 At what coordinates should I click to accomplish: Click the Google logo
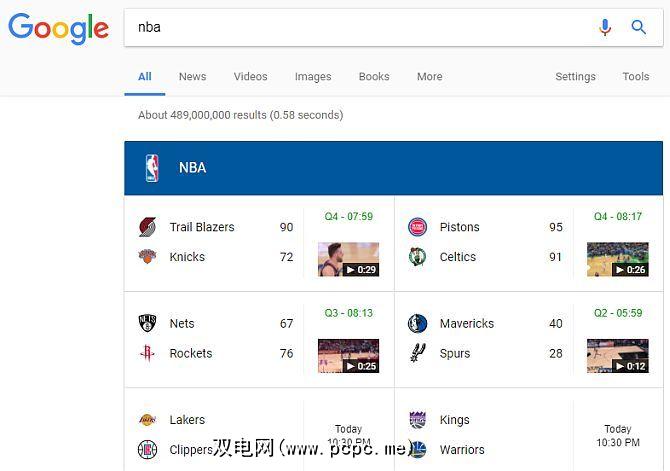point(59,28)
